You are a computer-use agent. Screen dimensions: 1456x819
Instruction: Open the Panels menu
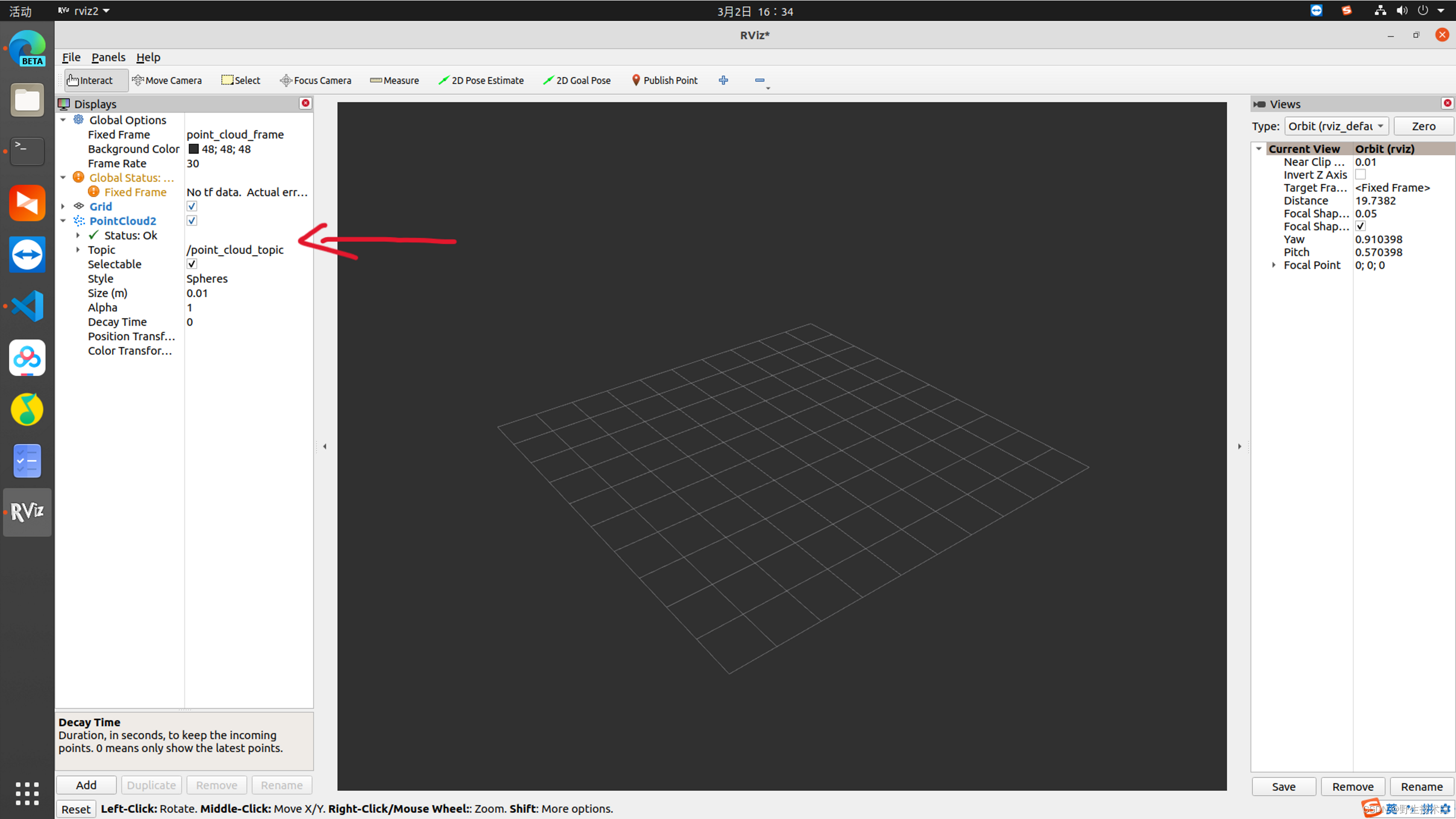click(107, 57)
